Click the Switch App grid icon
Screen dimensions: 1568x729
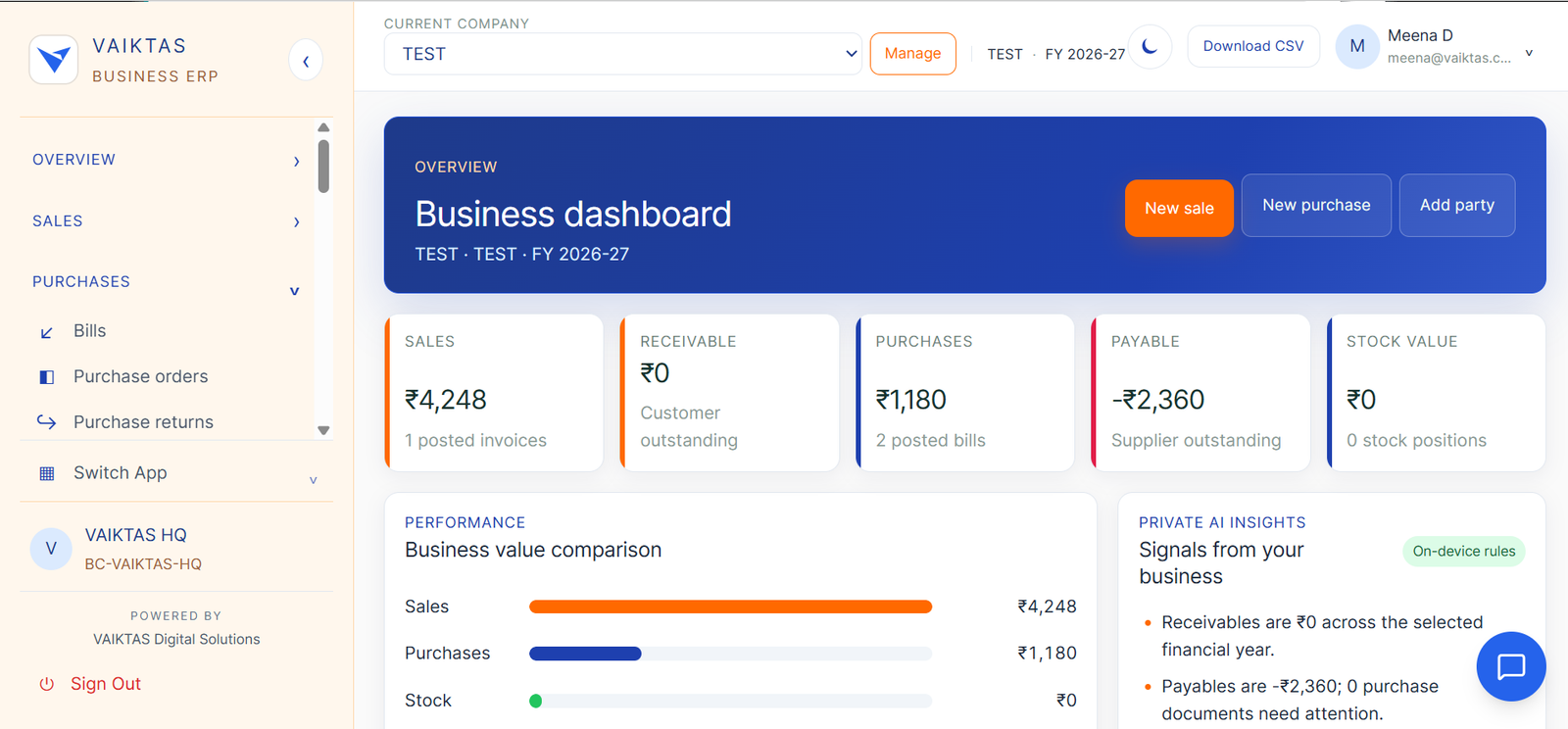(46, 473)
